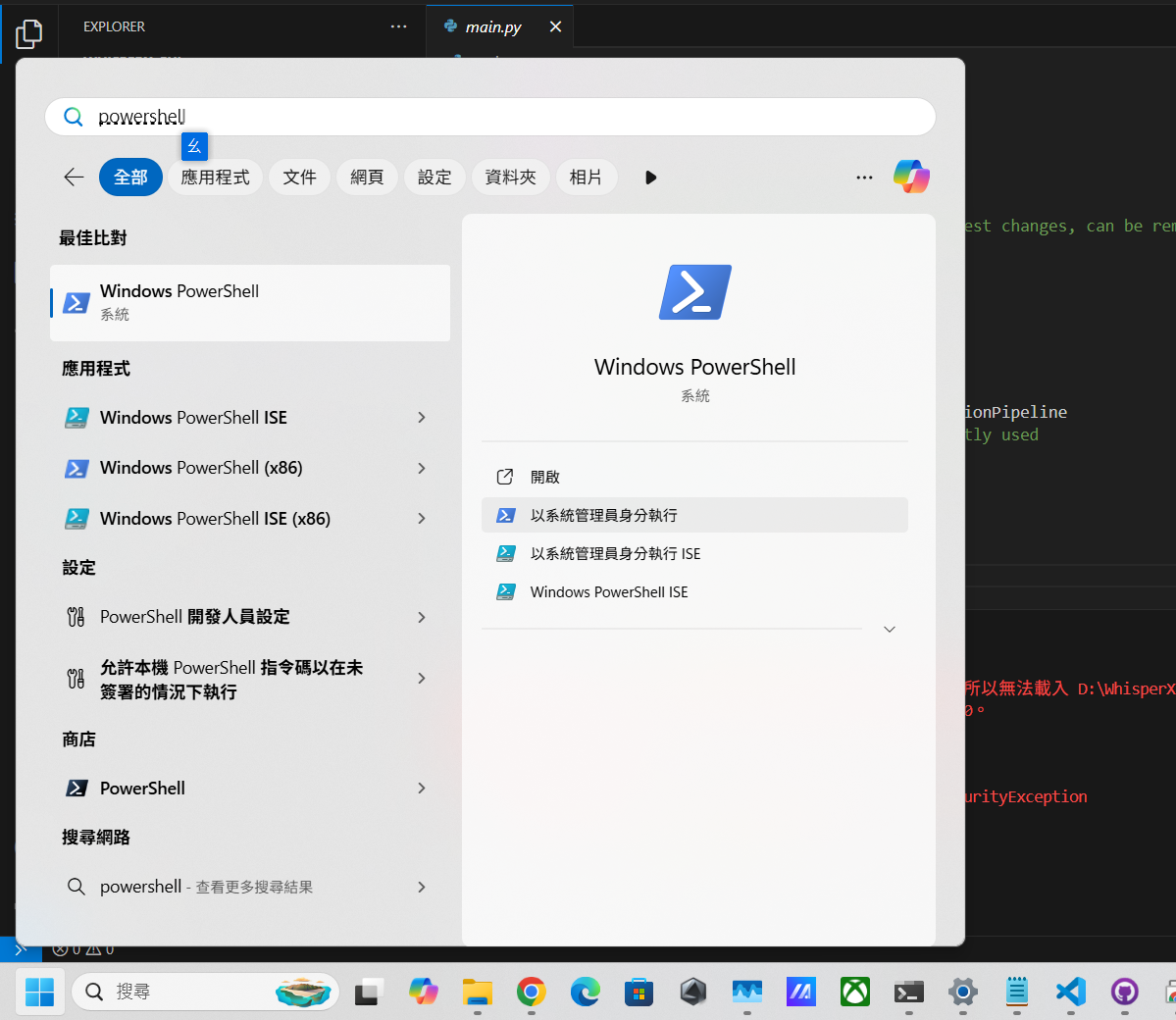Expand PowerShell store result details
This screenshot has width=1176, height=1020.
point(422,789)
